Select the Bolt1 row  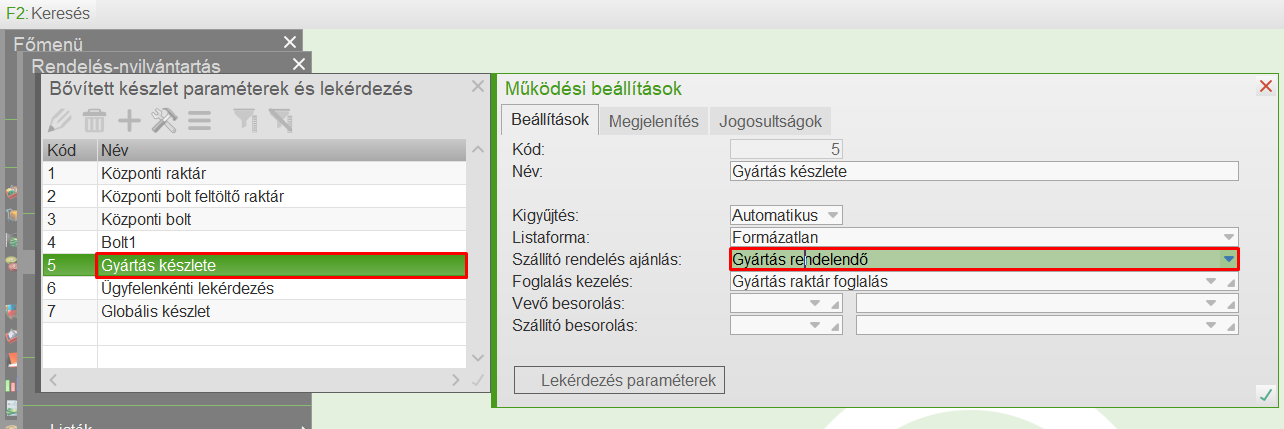255,242
